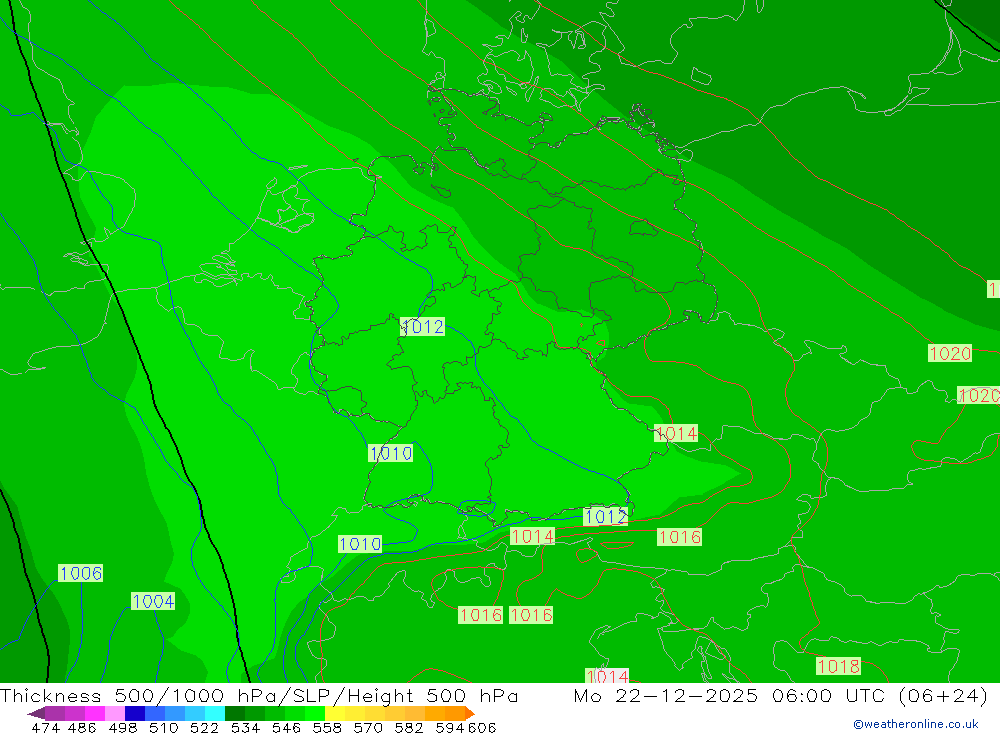1000x733 pixels.
Task: Click the legend value 546
Action: click(286, 727)
